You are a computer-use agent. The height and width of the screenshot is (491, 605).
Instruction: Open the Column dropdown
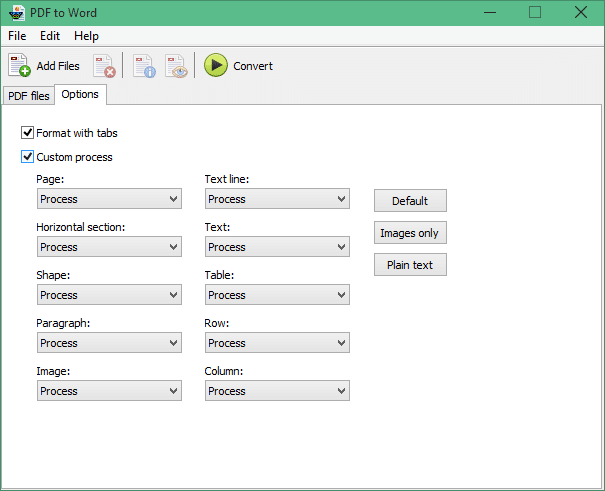(277, 391)
